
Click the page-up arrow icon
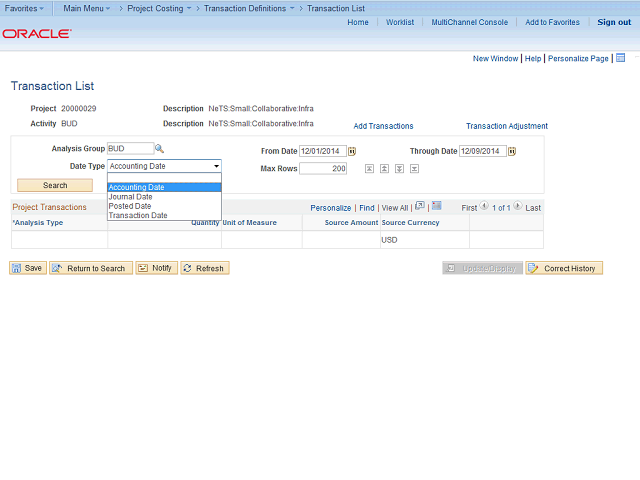pyautogui.click(x=384, y=169)
